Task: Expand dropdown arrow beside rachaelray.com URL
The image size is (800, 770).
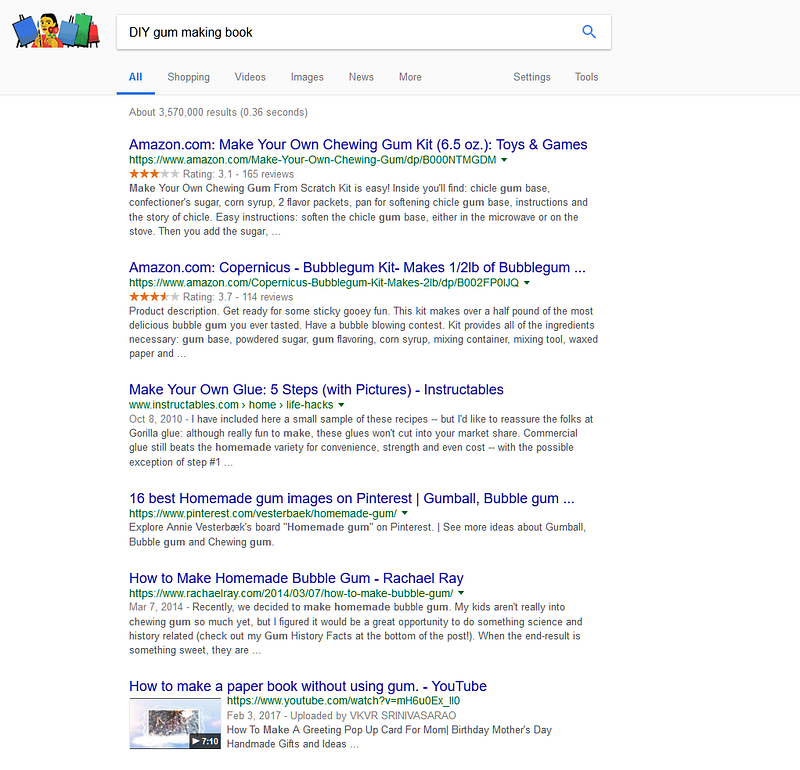Action: [461, 593]
